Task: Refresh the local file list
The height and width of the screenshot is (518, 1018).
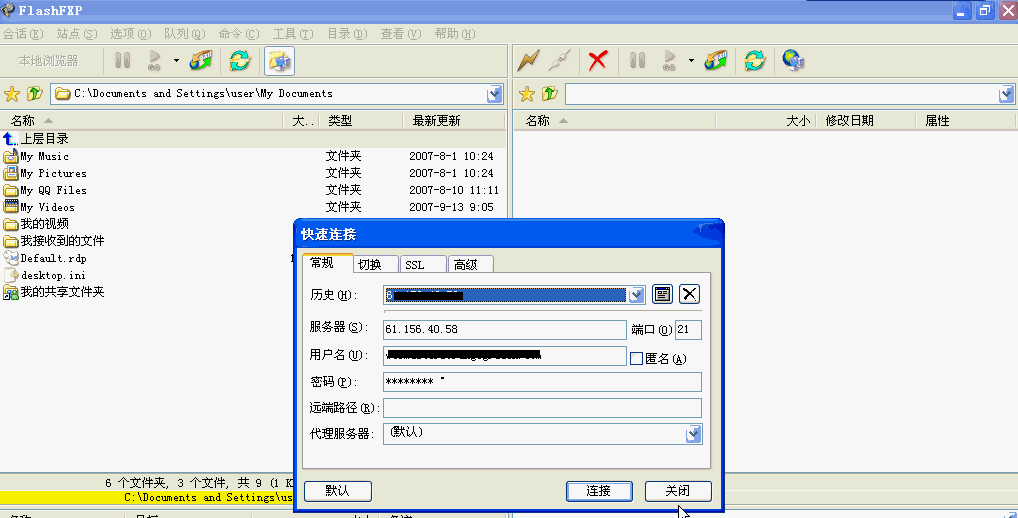Action: click(x=240, y=61)
